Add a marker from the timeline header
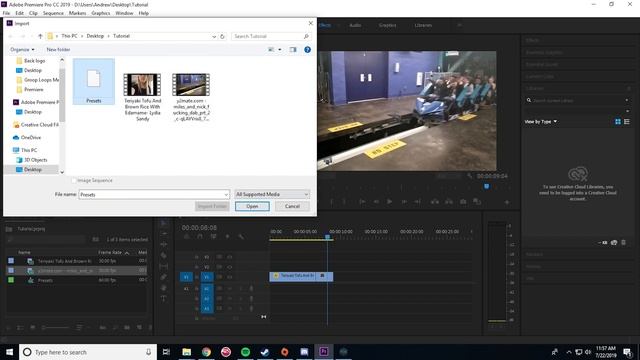 coord(227,236)
